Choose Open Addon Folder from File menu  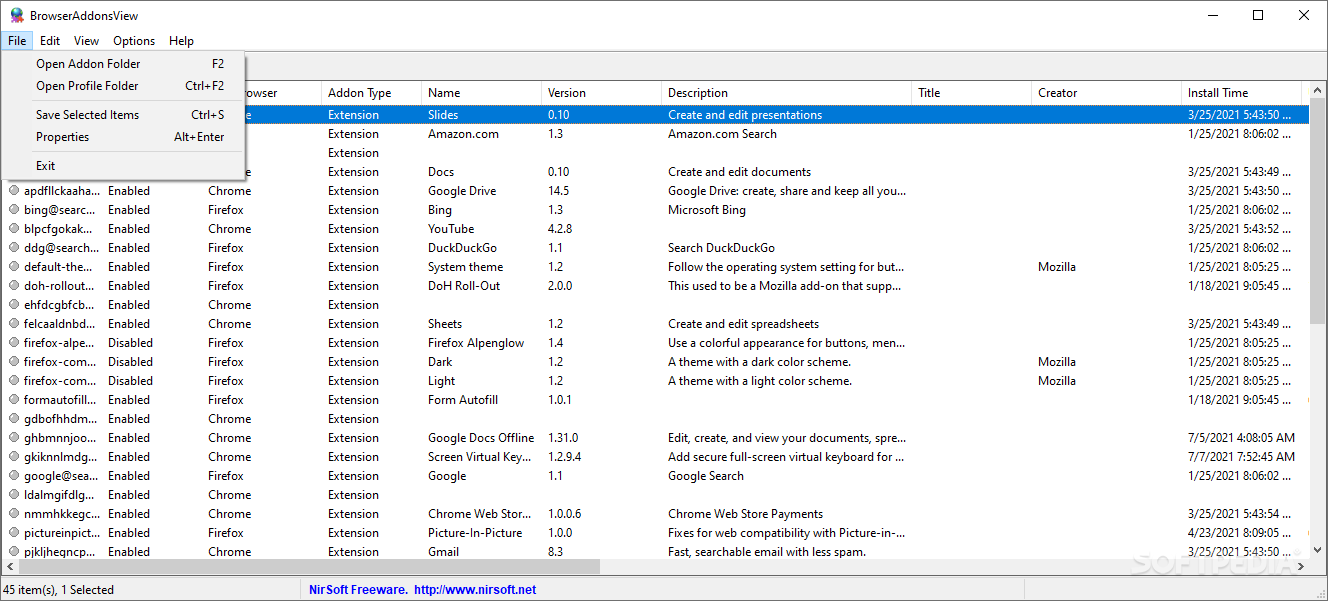pyautogui.click(x=124, y=64)
